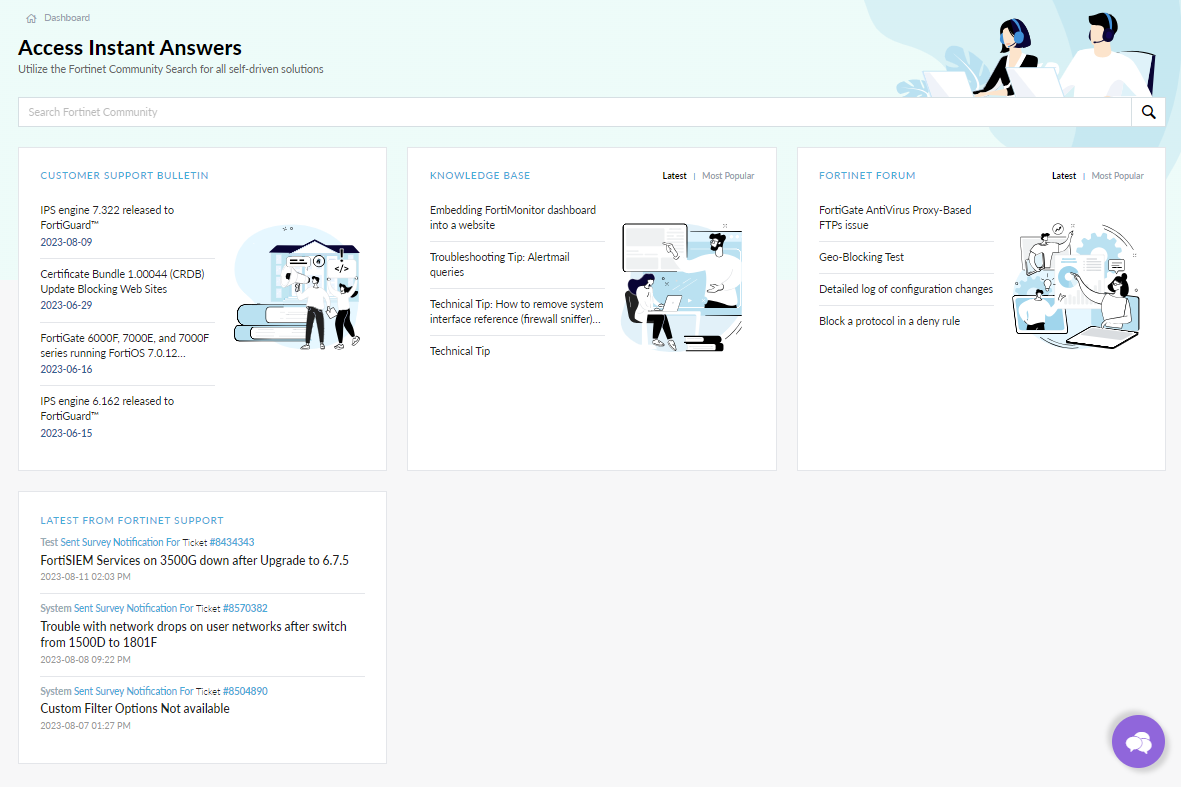The image size is (1181, 787).
Task: Open FortiGate 6000F, 7000E, 7000F bulletin
Action: (x=124, y=346)
